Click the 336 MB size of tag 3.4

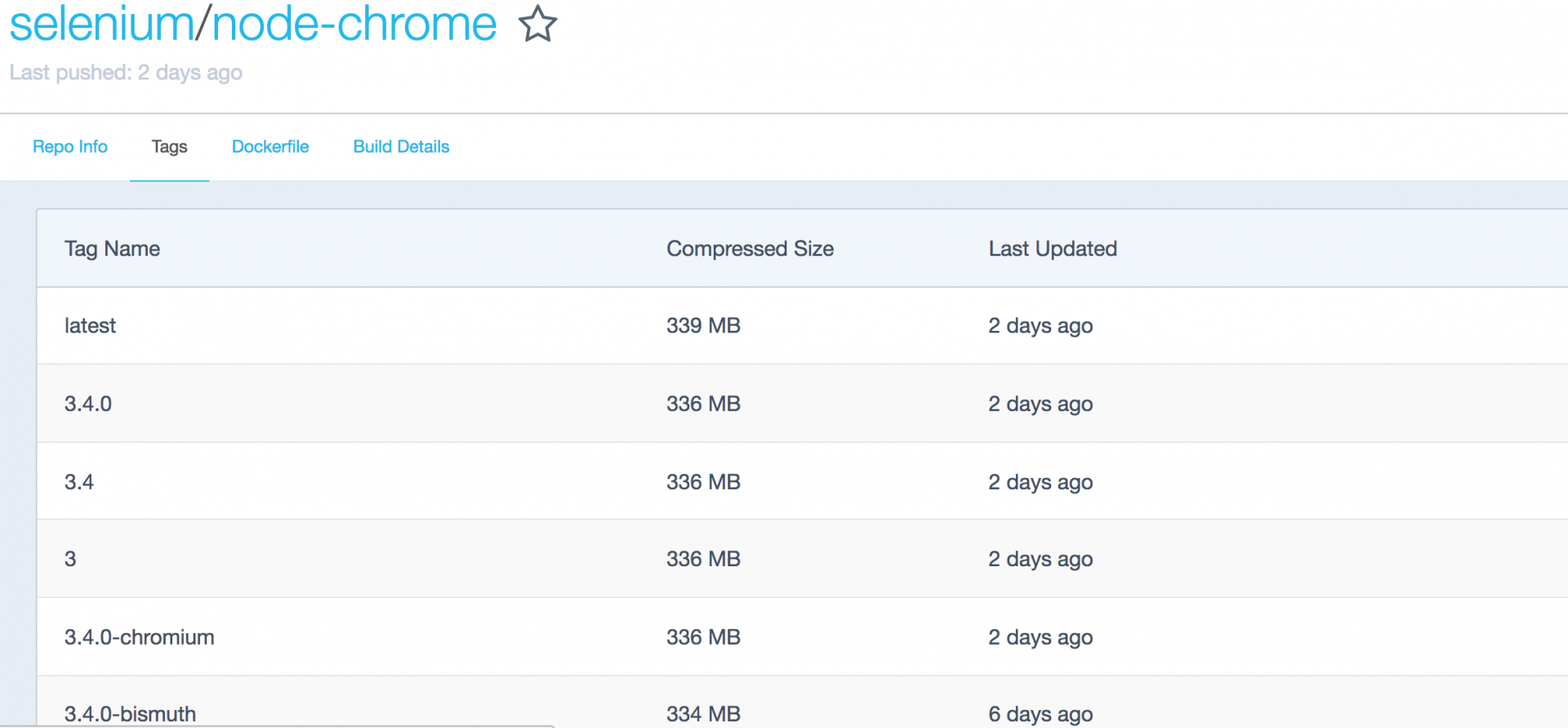pos(703,482)
